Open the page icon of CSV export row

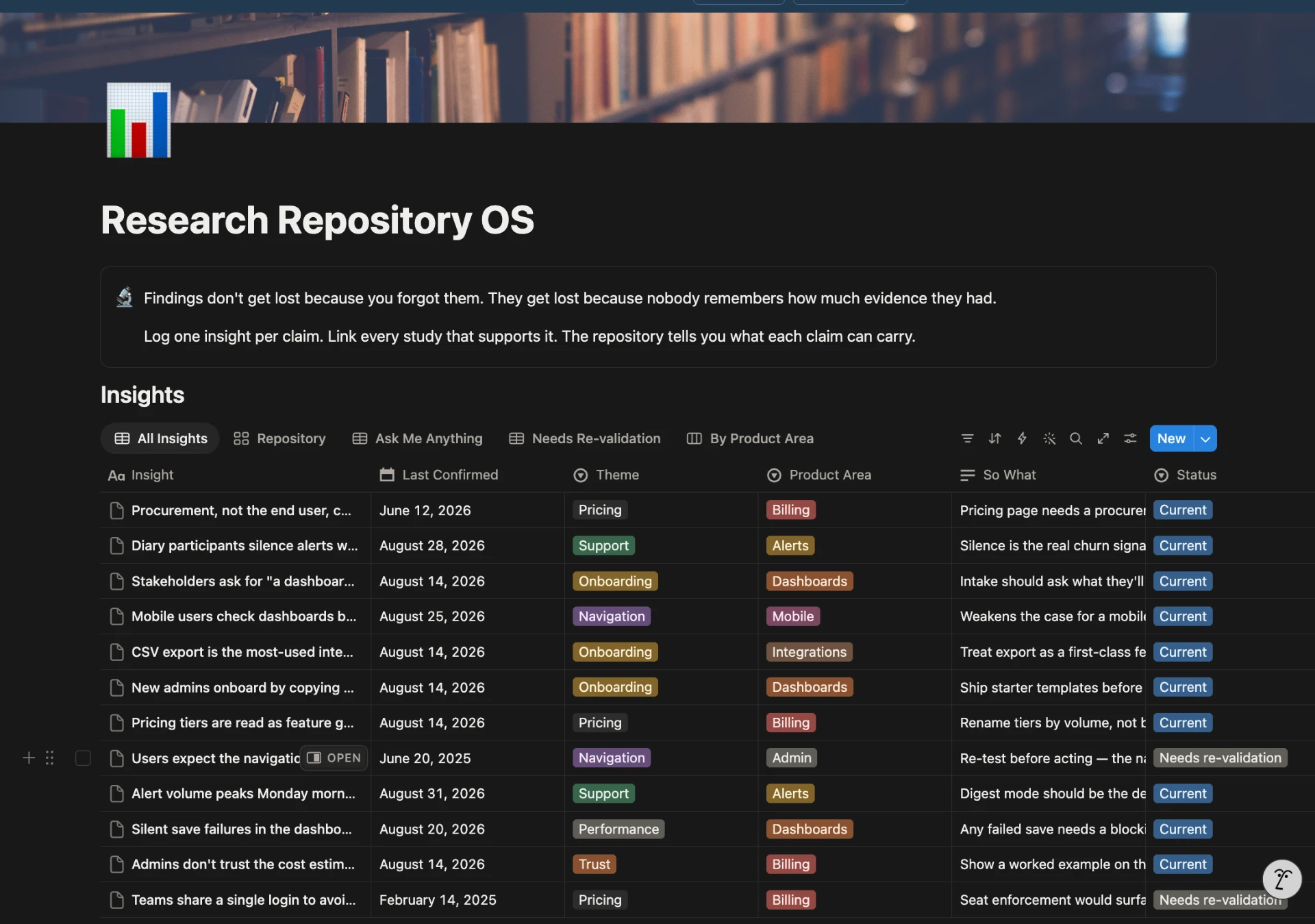pyautogui.click(x=117, y=652)
